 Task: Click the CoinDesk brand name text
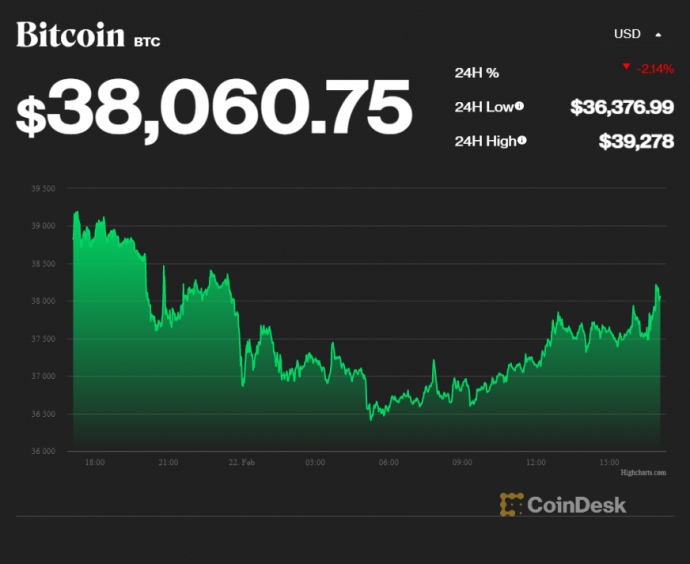(577, 504)
